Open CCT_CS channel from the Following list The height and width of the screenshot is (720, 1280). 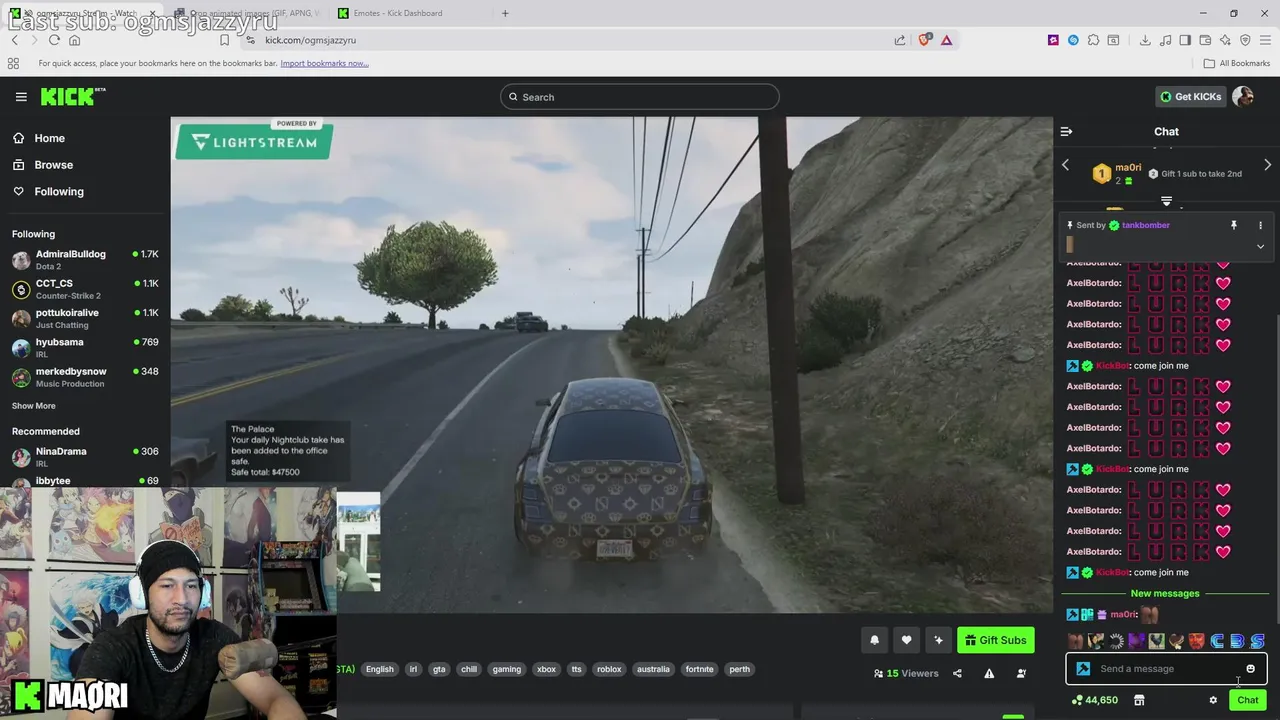tap(85, 289)
